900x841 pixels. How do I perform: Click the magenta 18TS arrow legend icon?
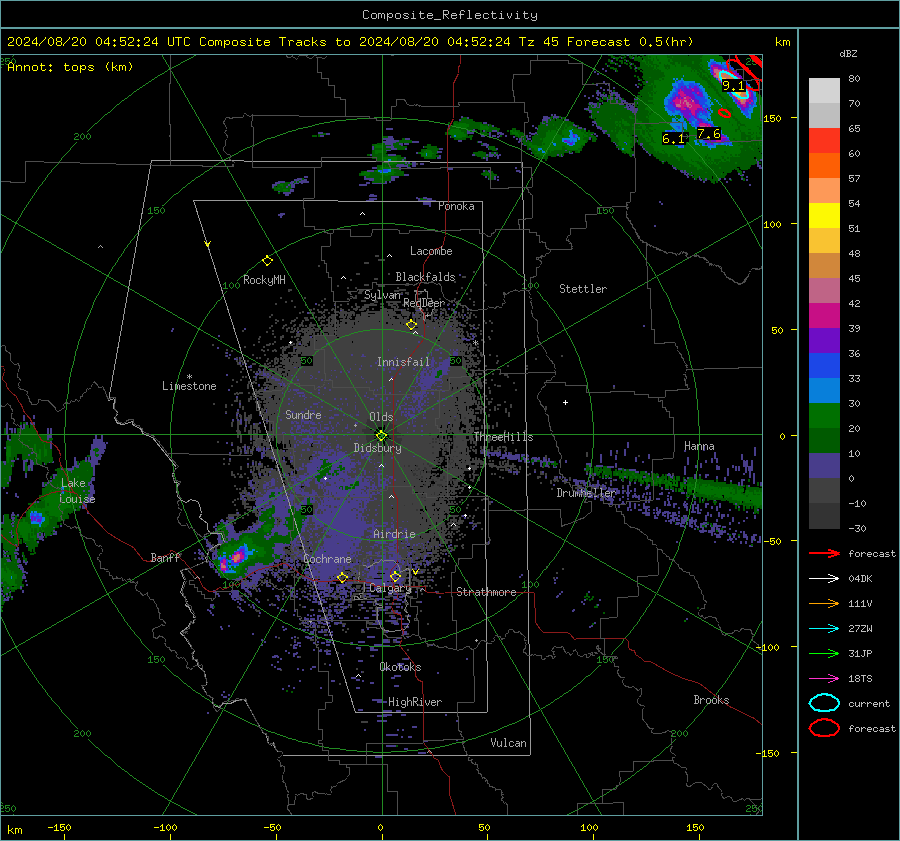pyautogui.click(x=824, y=678)
